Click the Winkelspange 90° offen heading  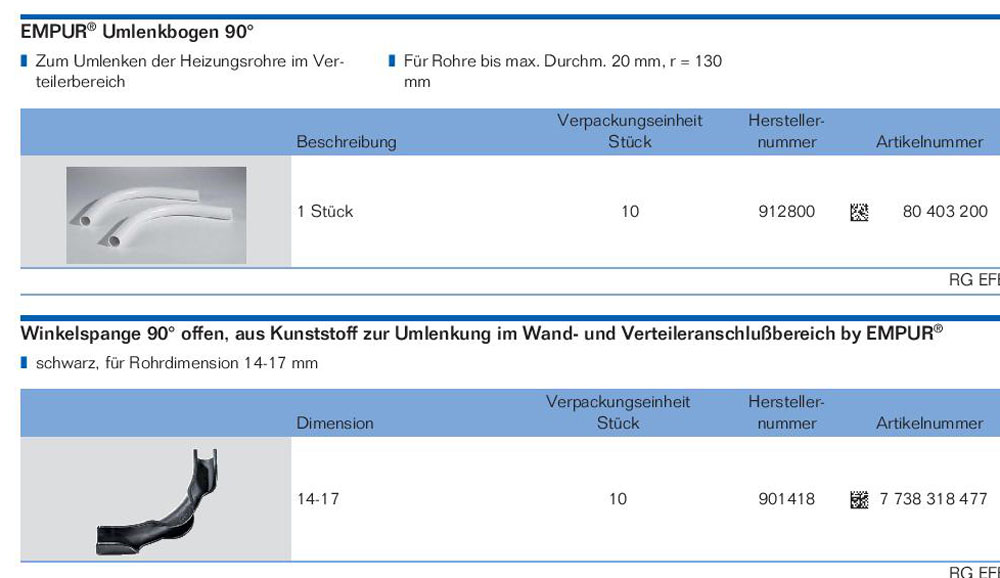point(482,333)
